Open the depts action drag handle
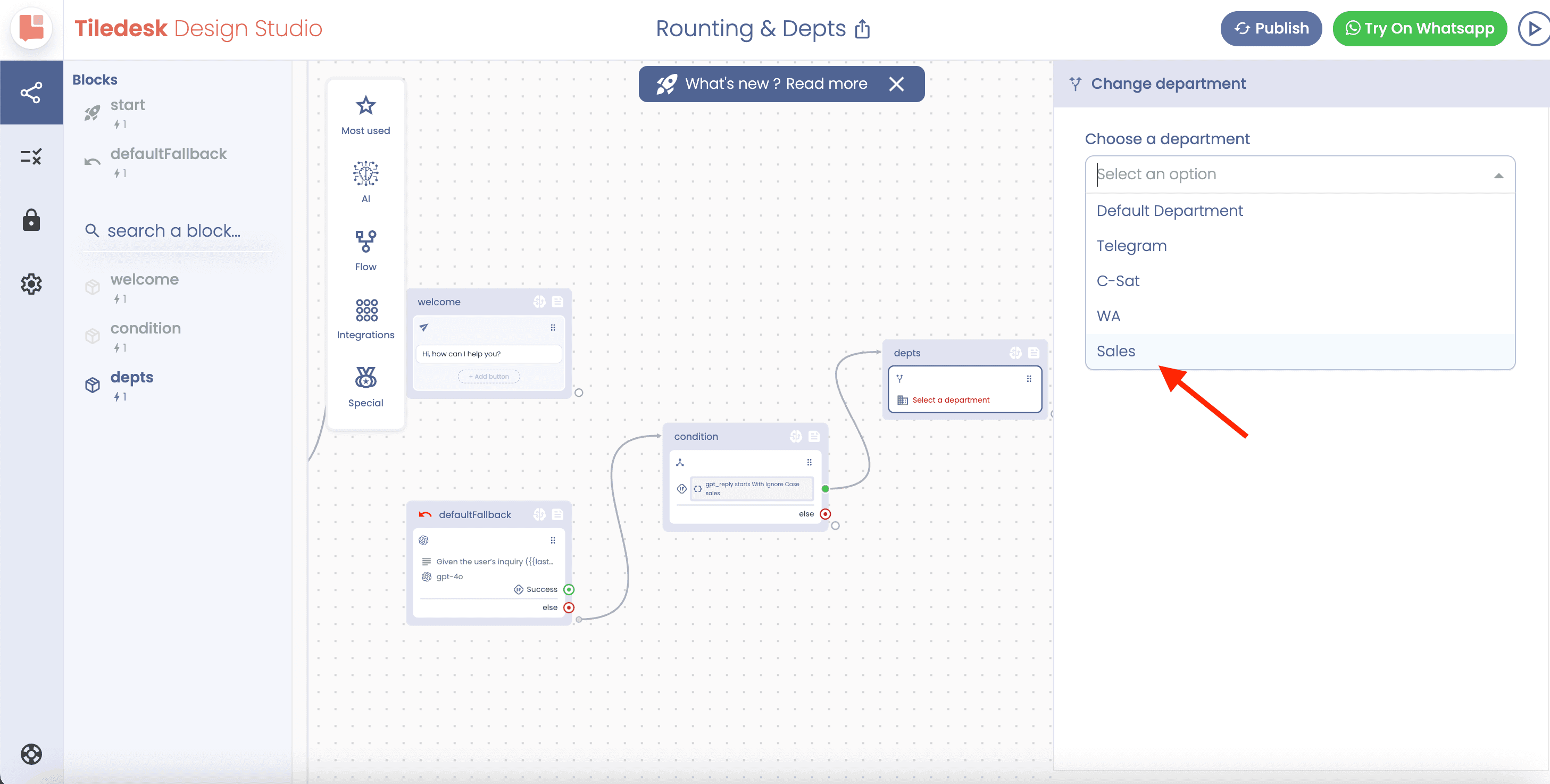The width and height of the screenshot is (1550, 784). click(1028, 379)
